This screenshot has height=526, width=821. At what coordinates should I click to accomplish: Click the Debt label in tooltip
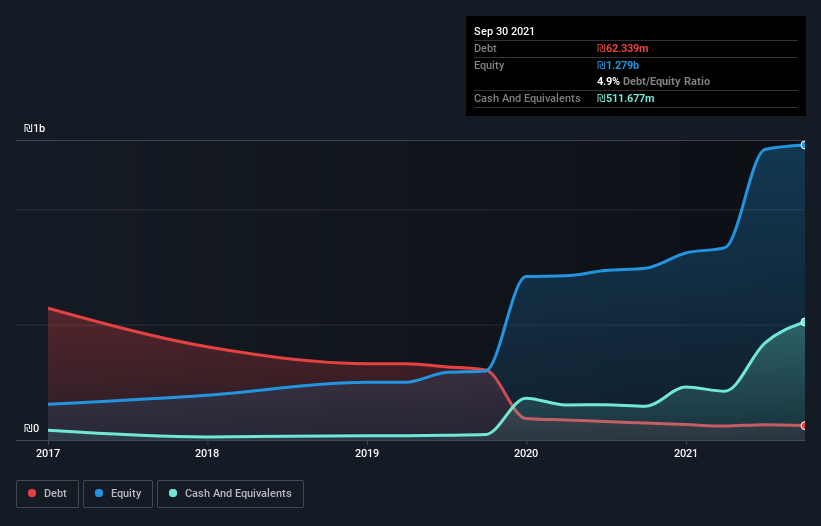tap(485, 48)
